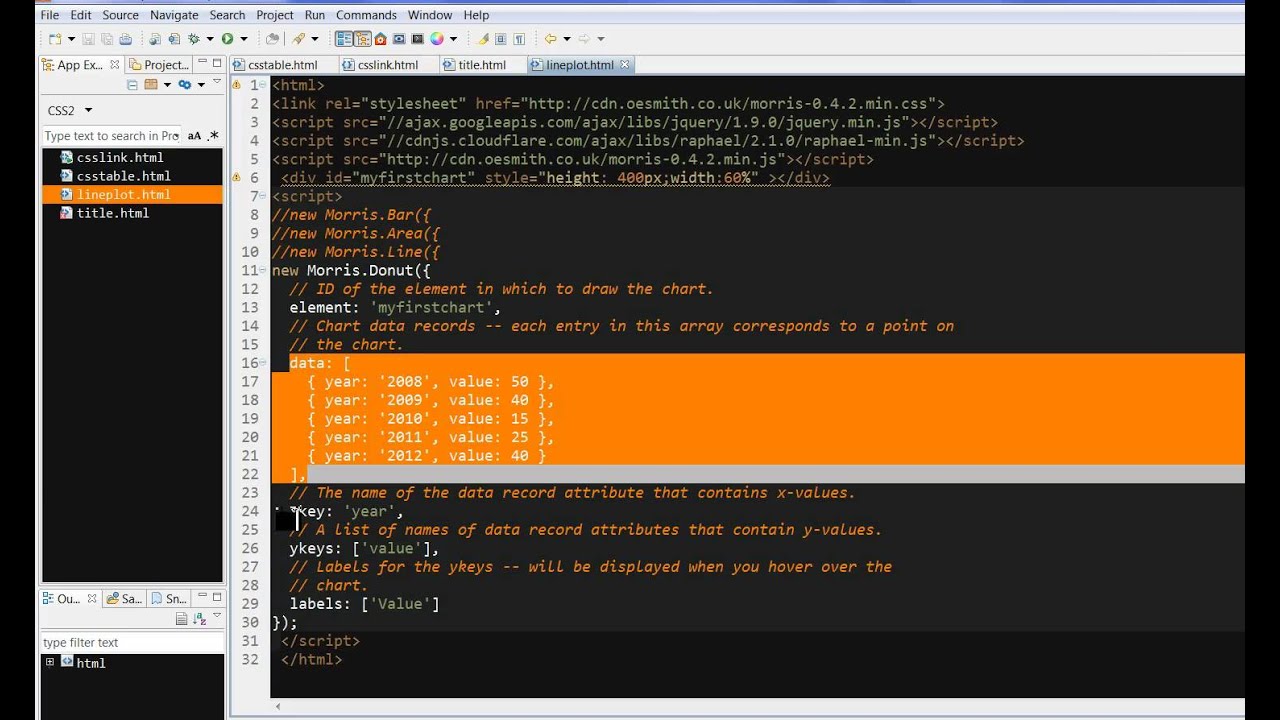Open the Outline view menu triangle
The image size is (1280, 720).
pyautogui.click(x=217, y=615)
